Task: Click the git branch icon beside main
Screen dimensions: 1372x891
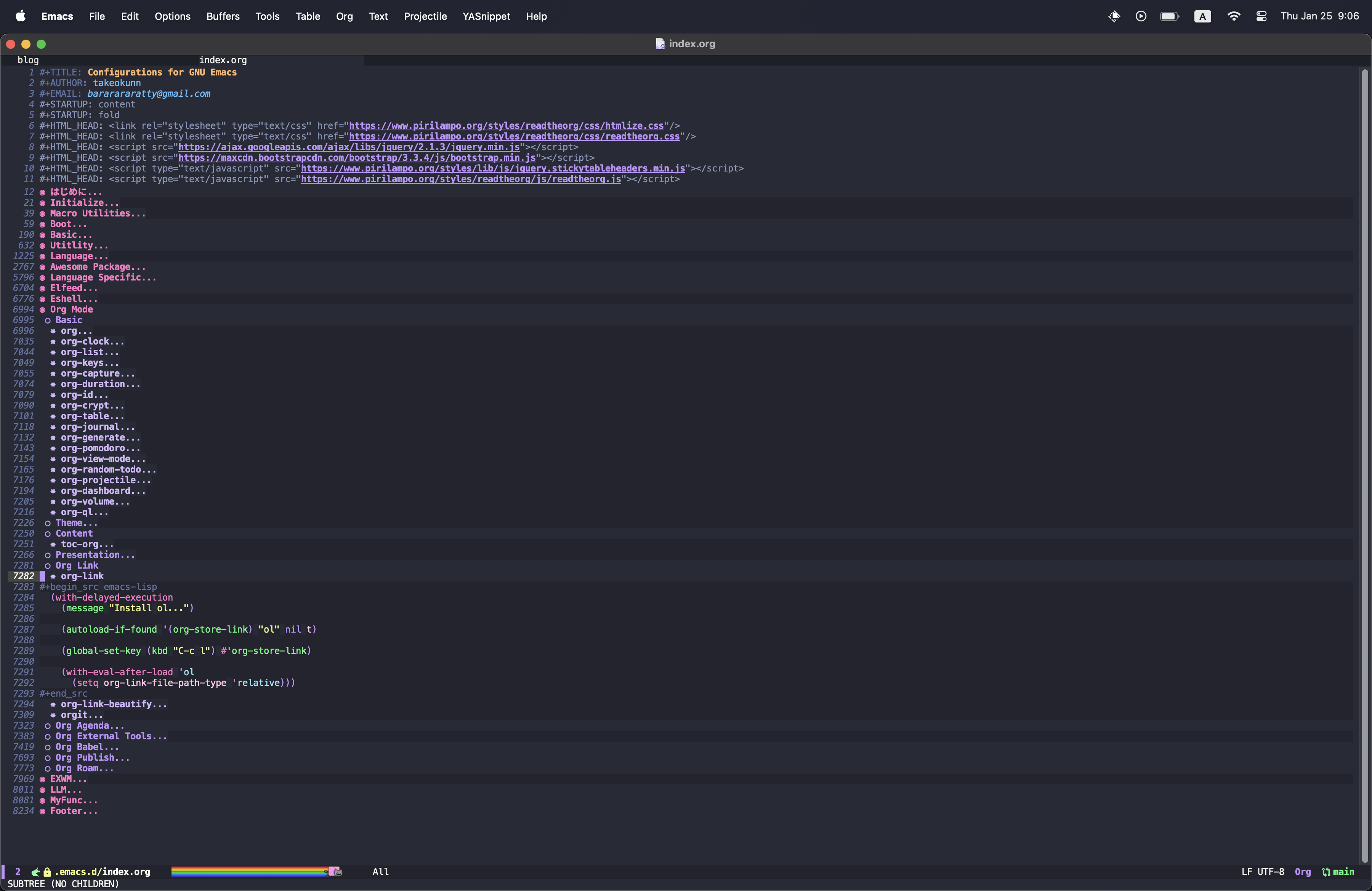Action: 1326,872
